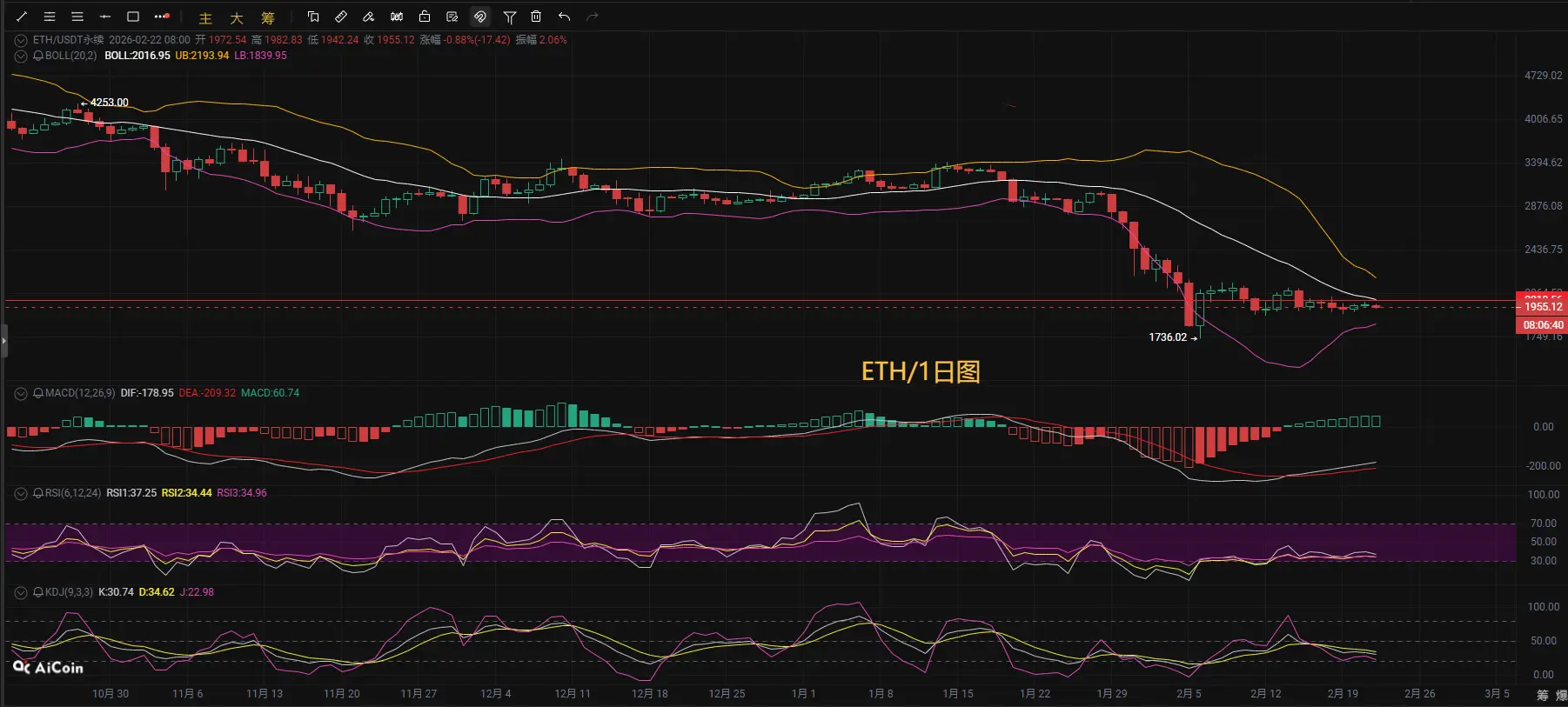
Task: Select the parallel channel lines tool
Action: pyautogui.click(x=50, y=17)
